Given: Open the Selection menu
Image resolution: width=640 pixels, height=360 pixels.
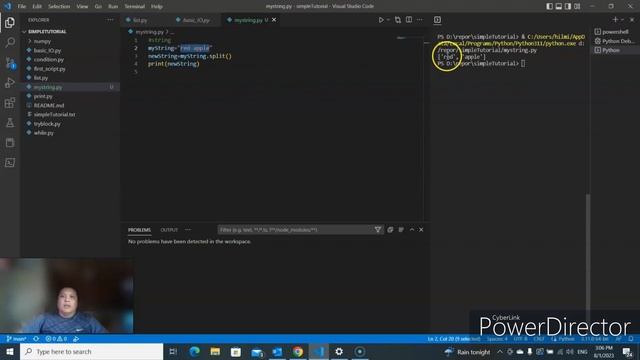Looking at the screenshot, I should coord(59,7).
